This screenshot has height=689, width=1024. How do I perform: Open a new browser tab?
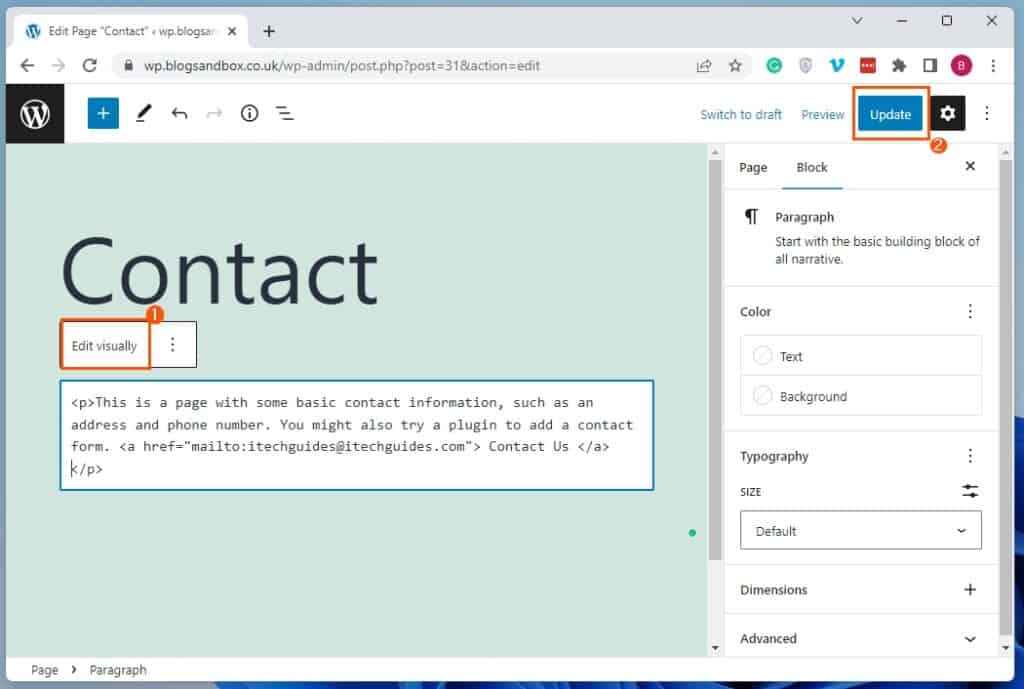pos(269,31)
